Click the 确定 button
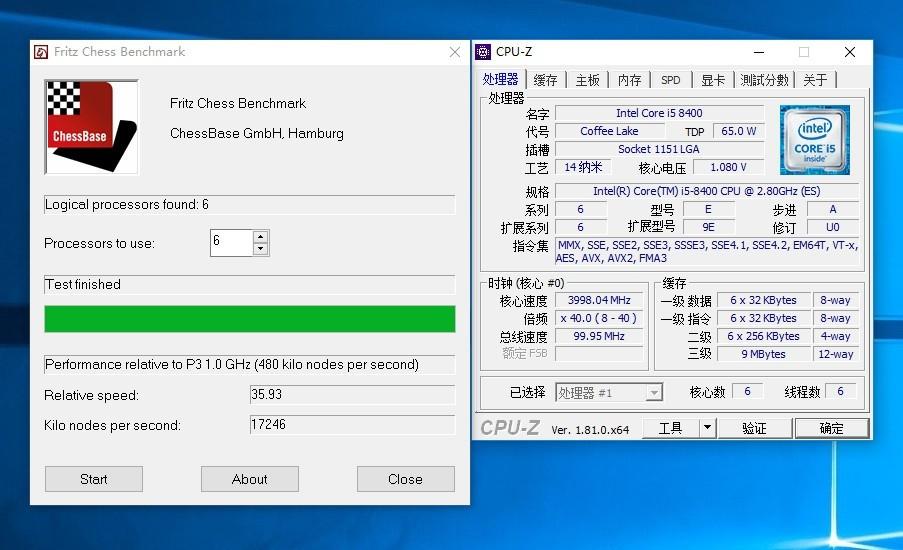The height and width of the screenshot is (550, 903). [832, 428]
